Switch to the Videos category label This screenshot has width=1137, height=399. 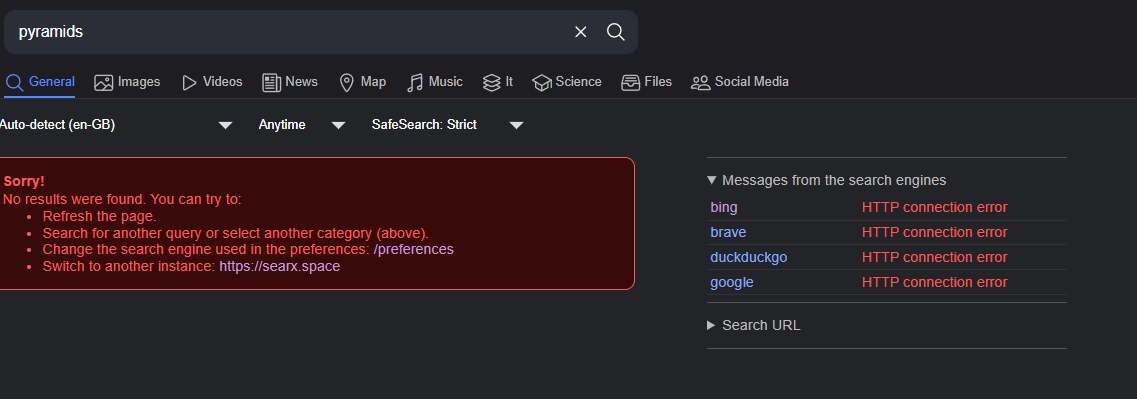click(223, 82)
